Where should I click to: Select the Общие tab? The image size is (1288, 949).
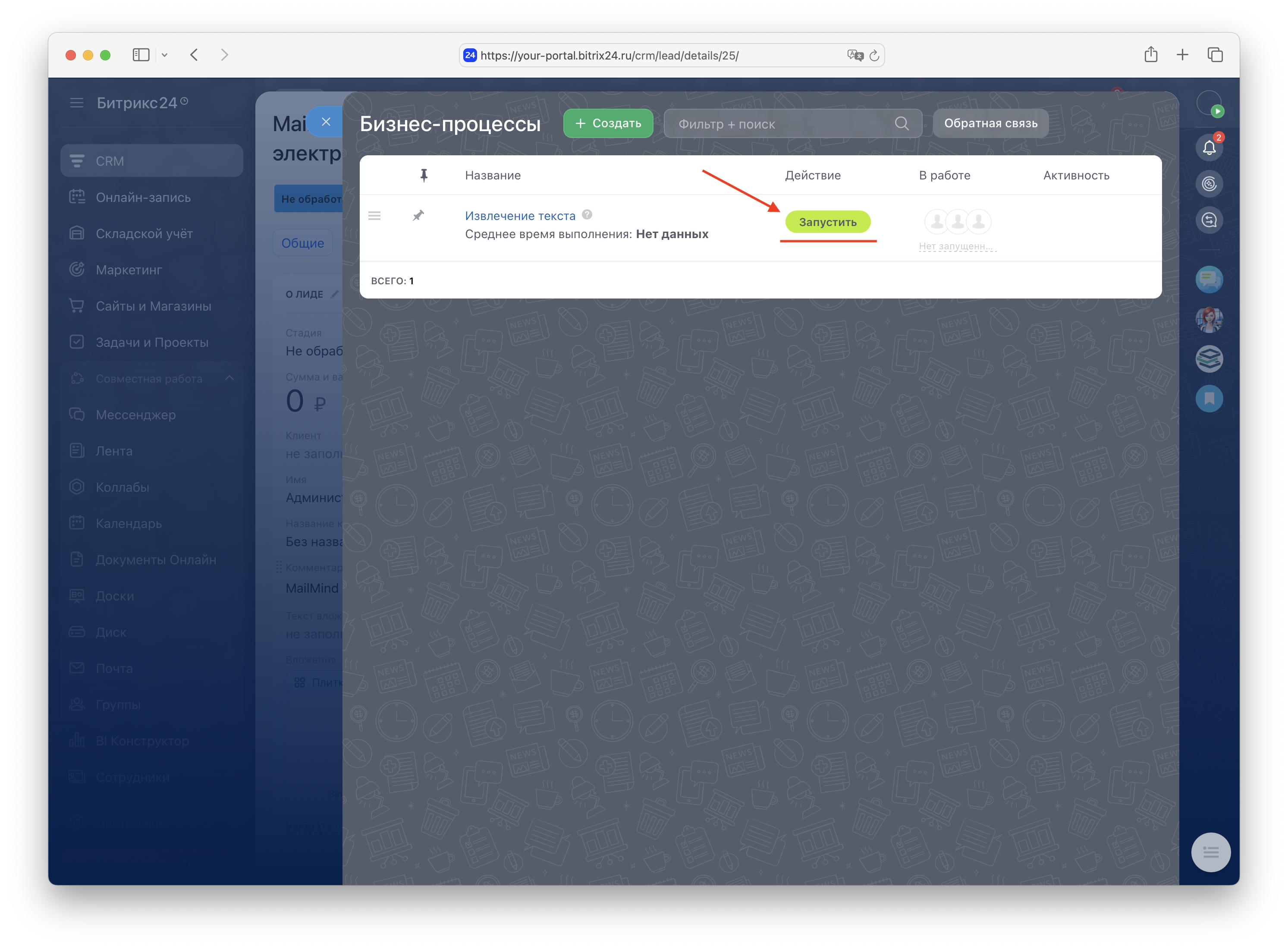click(x=303, y=243)
